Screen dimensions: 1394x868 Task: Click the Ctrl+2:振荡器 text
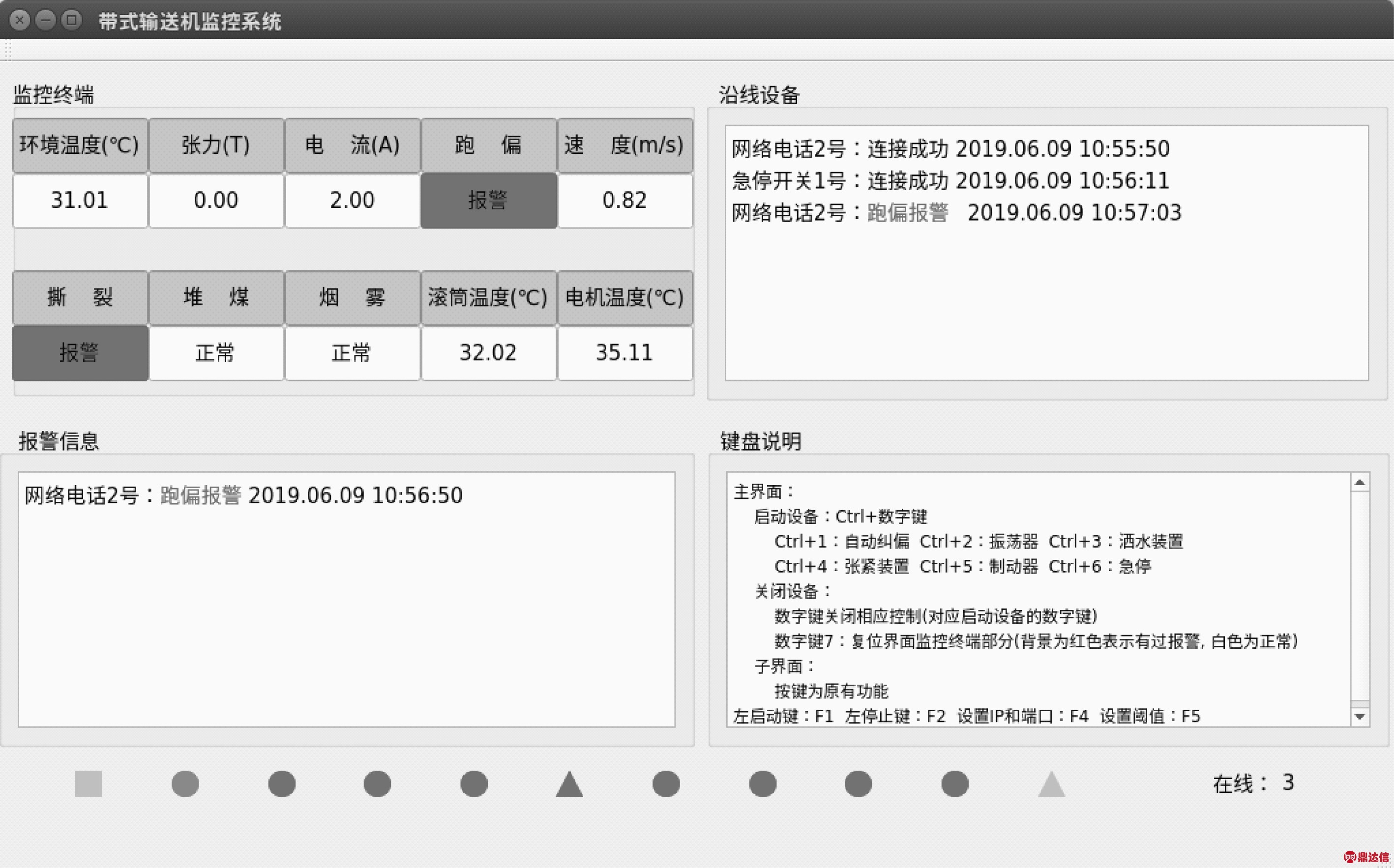point(979,541)
